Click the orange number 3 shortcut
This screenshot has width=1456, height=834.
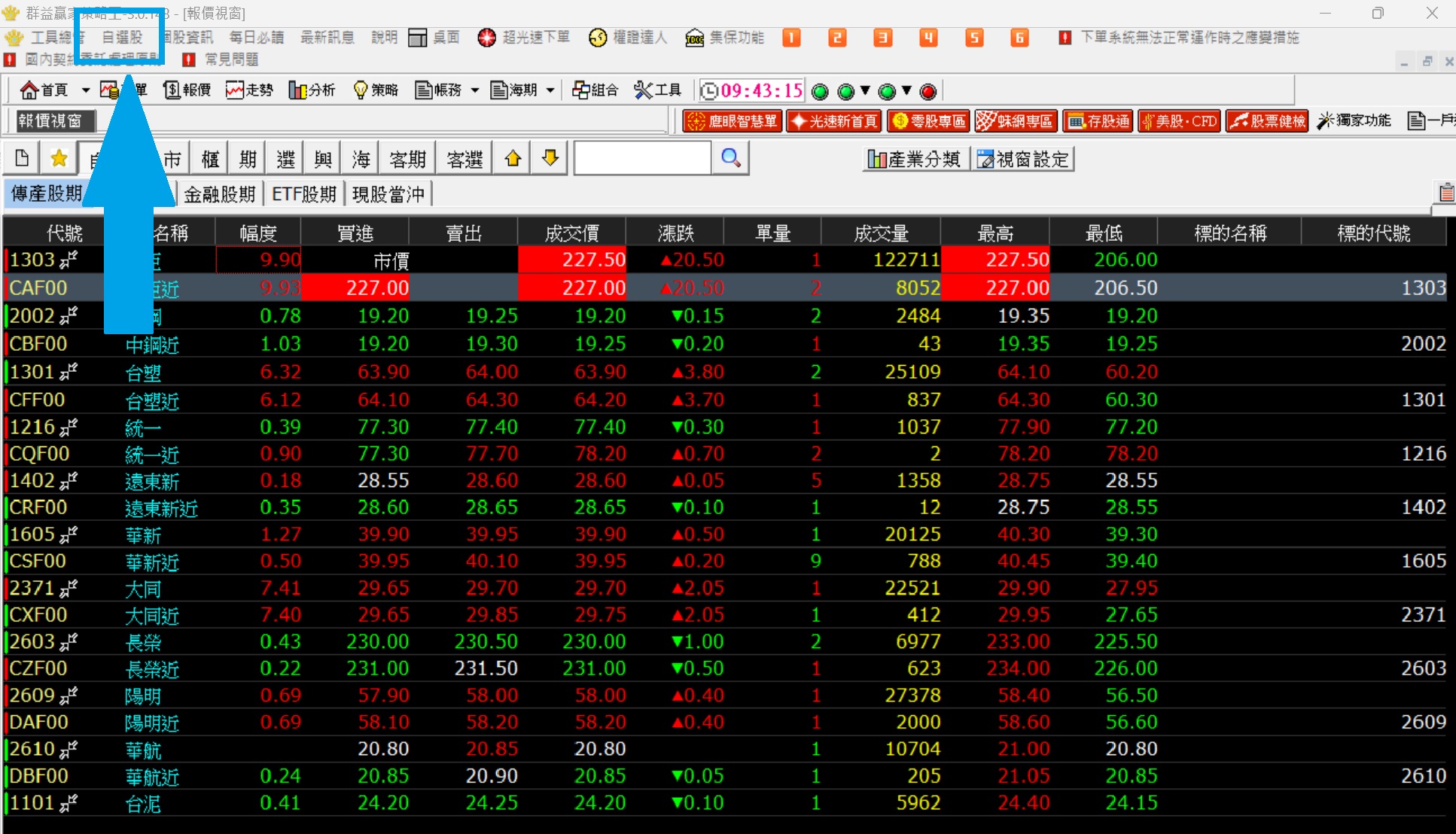coord(883,38)
